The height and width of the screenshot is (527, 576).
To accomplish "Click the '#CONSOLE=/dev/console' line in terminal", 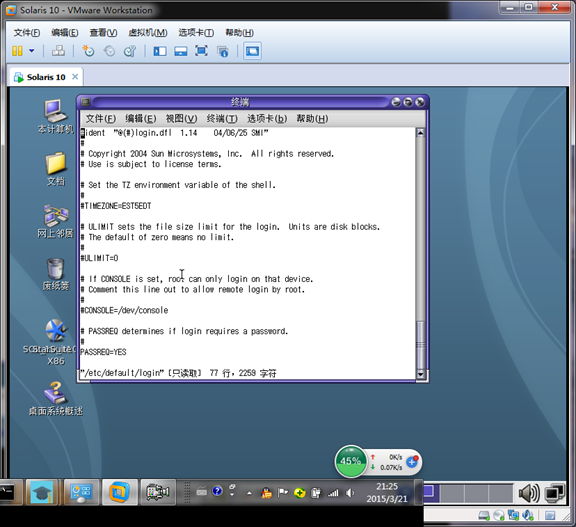I will 124,310.
